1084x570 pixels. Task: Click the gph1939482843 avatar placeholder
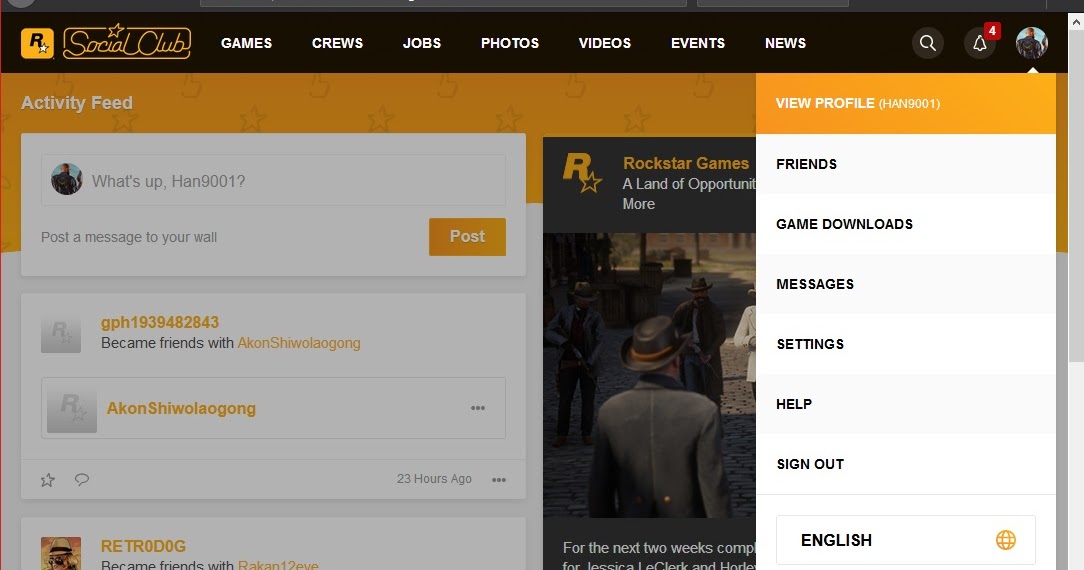tap(61, 333)
